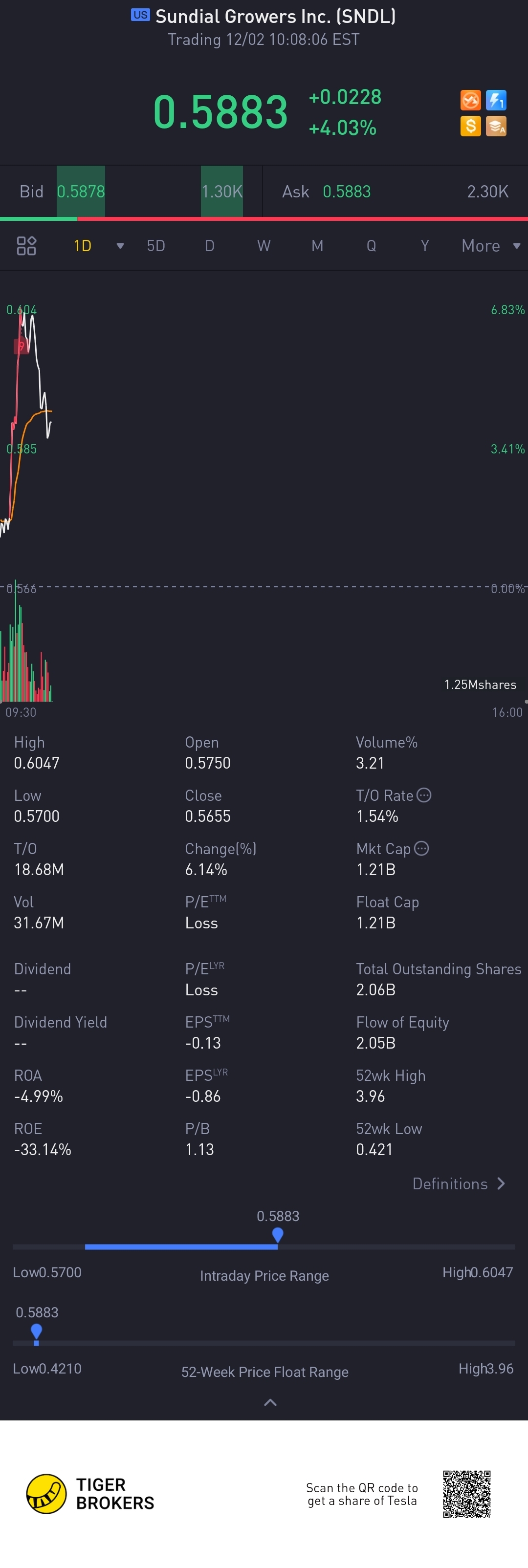Tap the ask size 2.30K
528x1568 pixels.
(x=487, y=192)
